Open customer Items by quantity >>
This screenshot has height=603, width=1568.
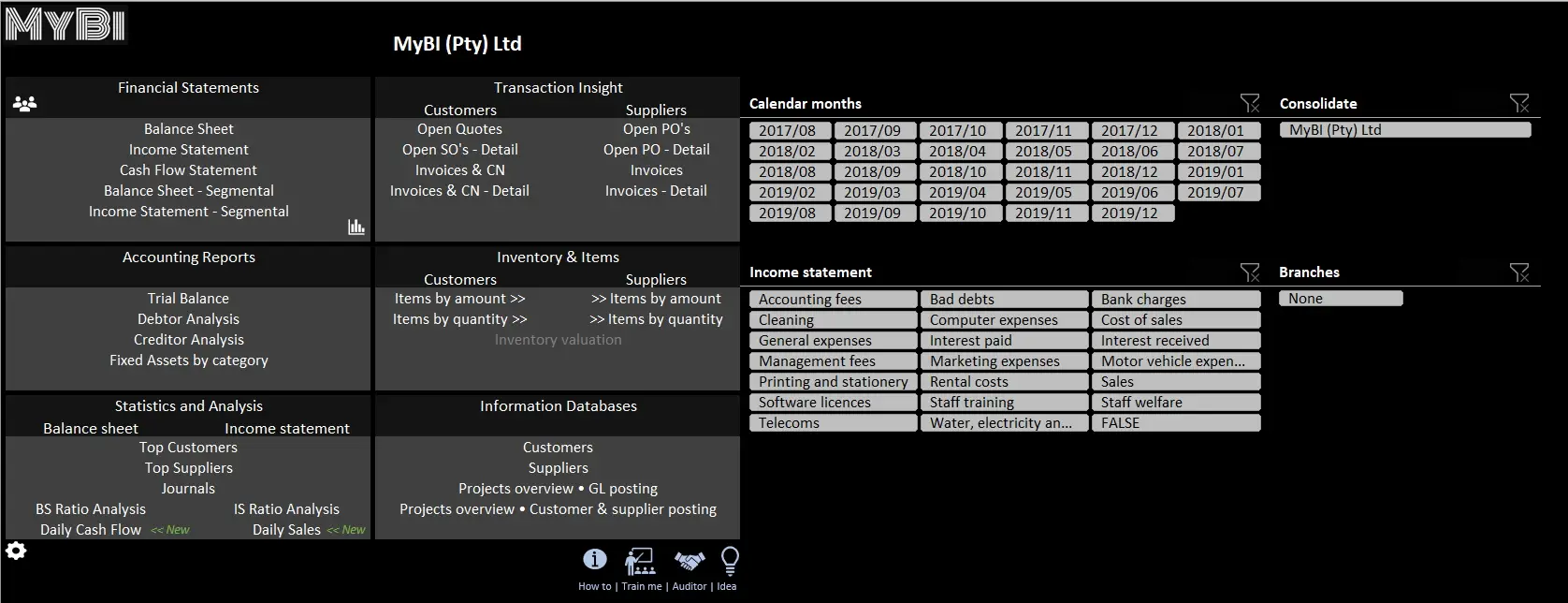coord(460,319)
